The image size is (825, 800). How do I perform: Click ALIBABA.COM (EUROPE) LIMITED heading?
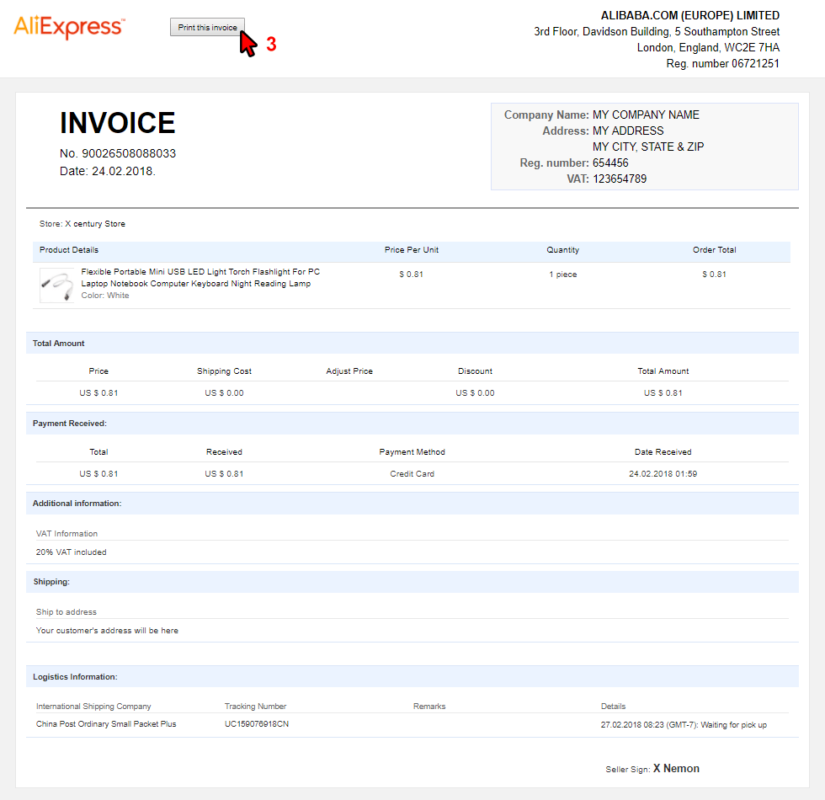(690, 15)
